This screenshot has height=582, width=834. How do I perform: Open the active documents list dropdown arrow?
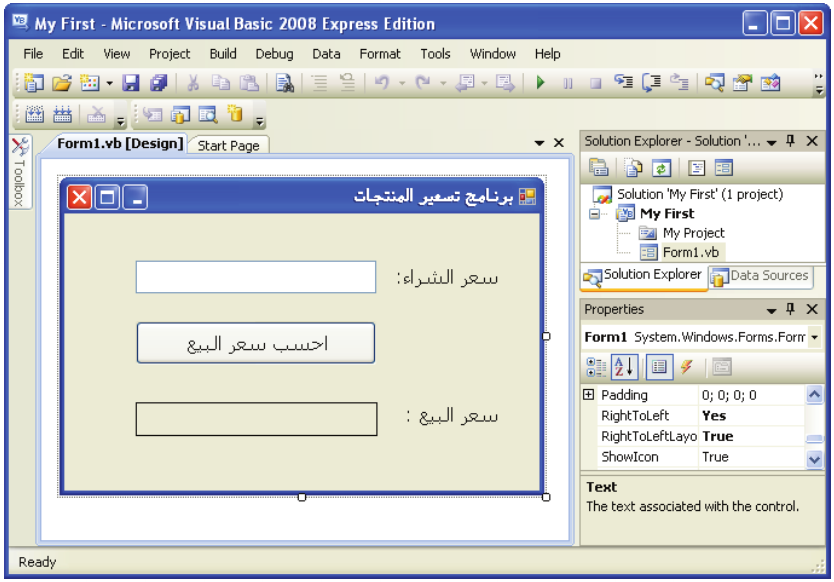pos(539,143)
